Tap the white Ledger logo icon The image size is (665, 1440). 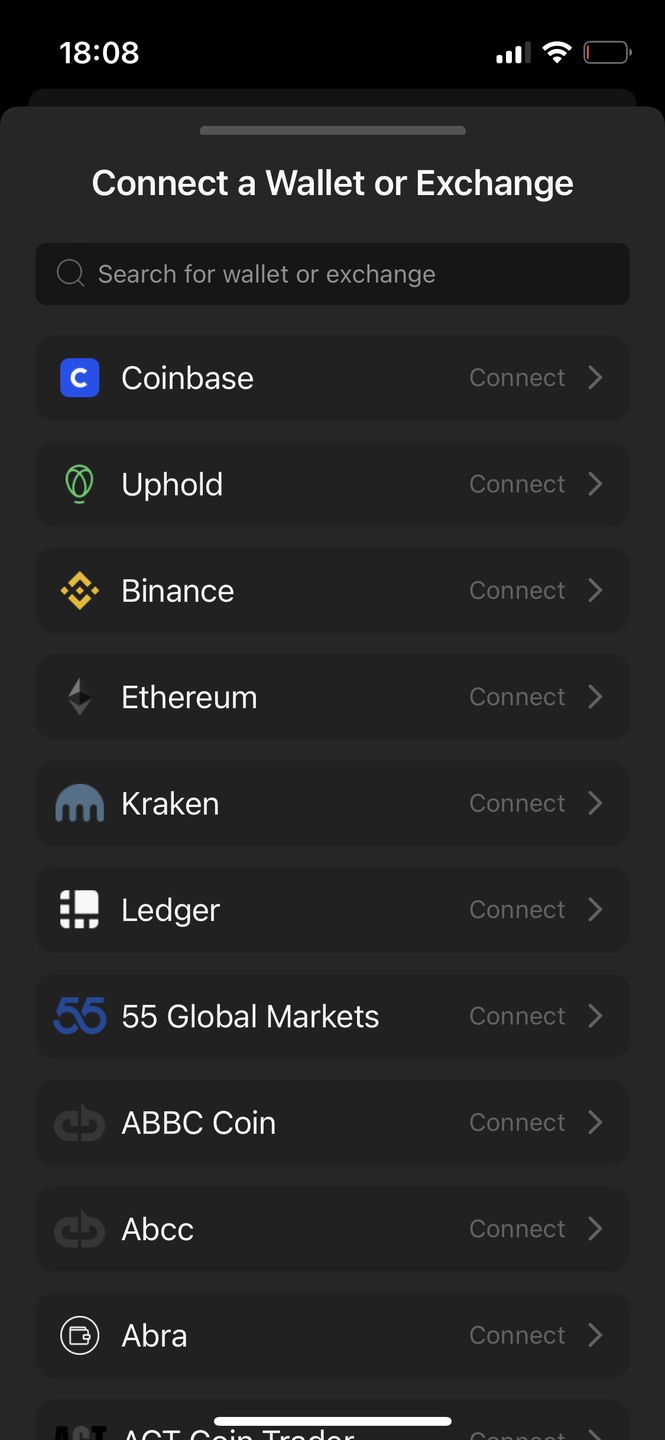coord(79,910)
